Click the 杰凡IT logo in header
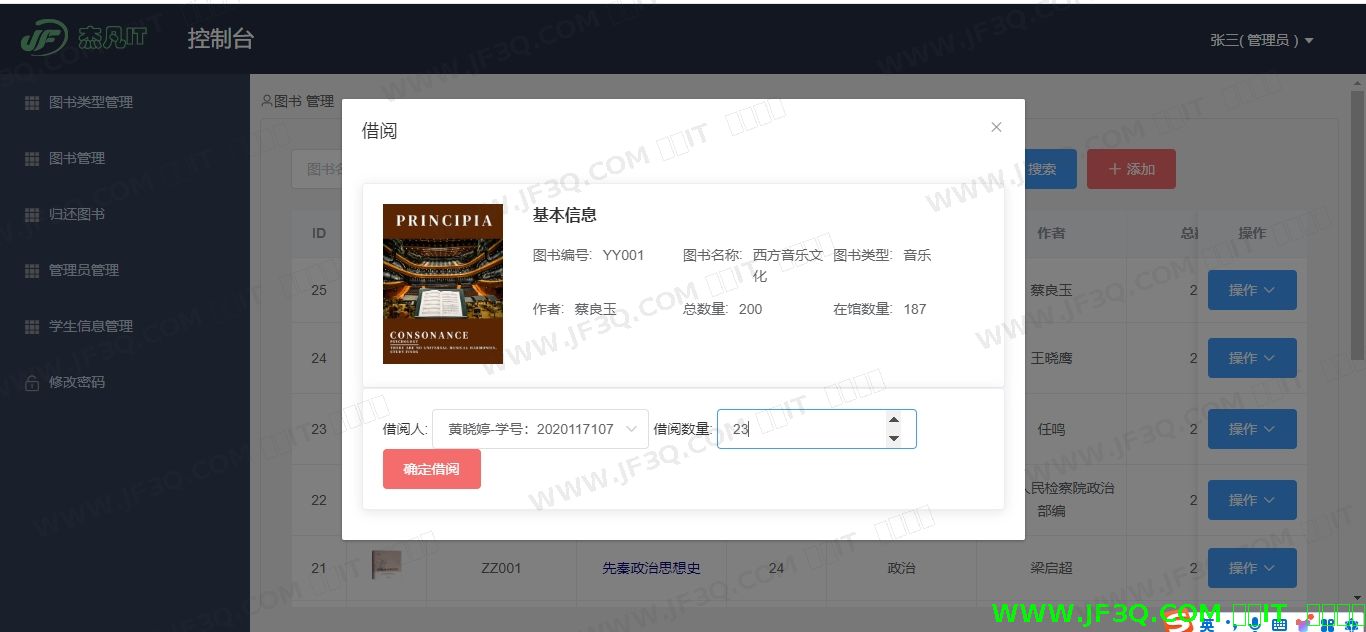This screenshot has width=1366, height=632. click(x=84, y=38)
